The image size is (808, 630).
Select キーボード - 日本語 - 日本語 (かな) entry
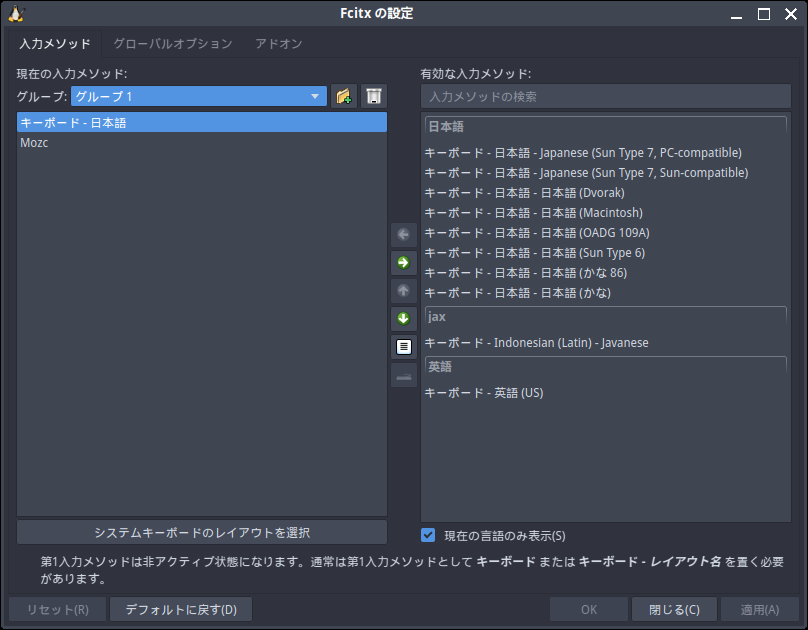[x=605, y=293]
